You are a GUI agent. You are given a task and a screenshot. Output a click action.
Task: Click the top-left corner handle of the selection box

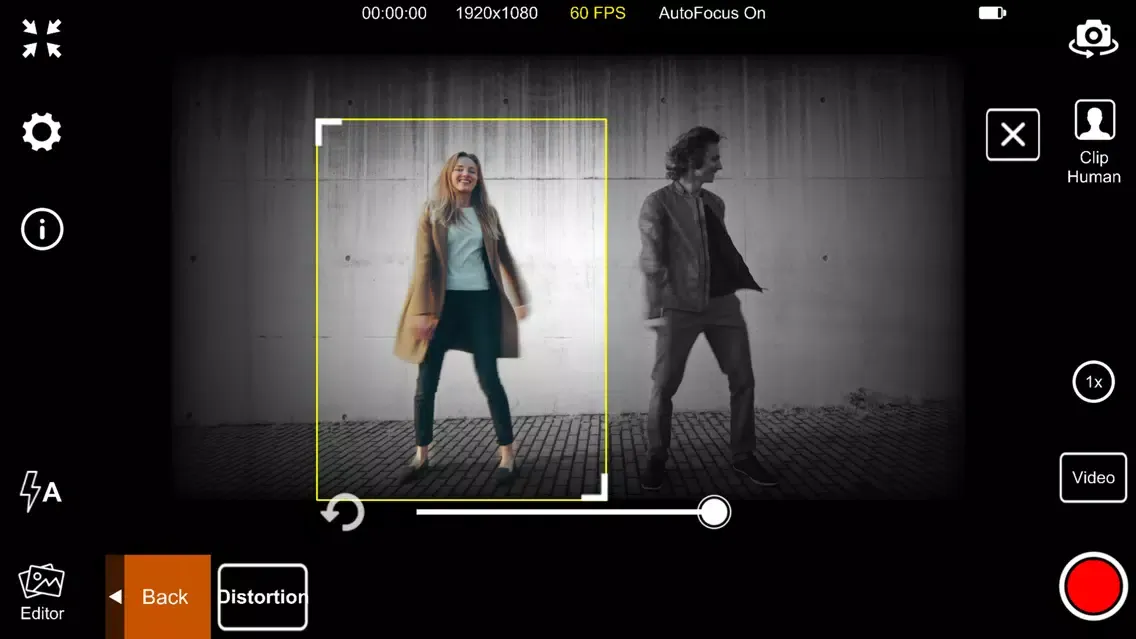(x=326, y=129)
